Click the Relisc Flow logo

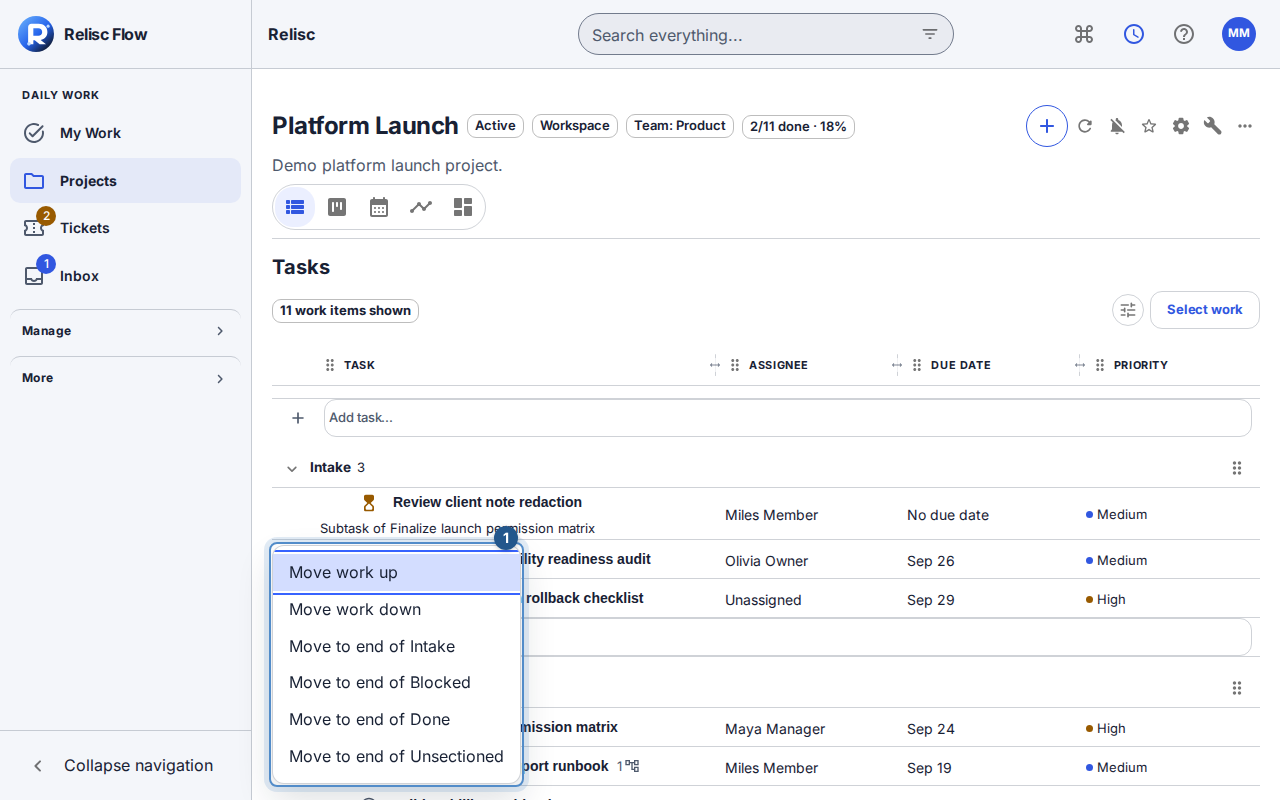(x=36, y=34)
